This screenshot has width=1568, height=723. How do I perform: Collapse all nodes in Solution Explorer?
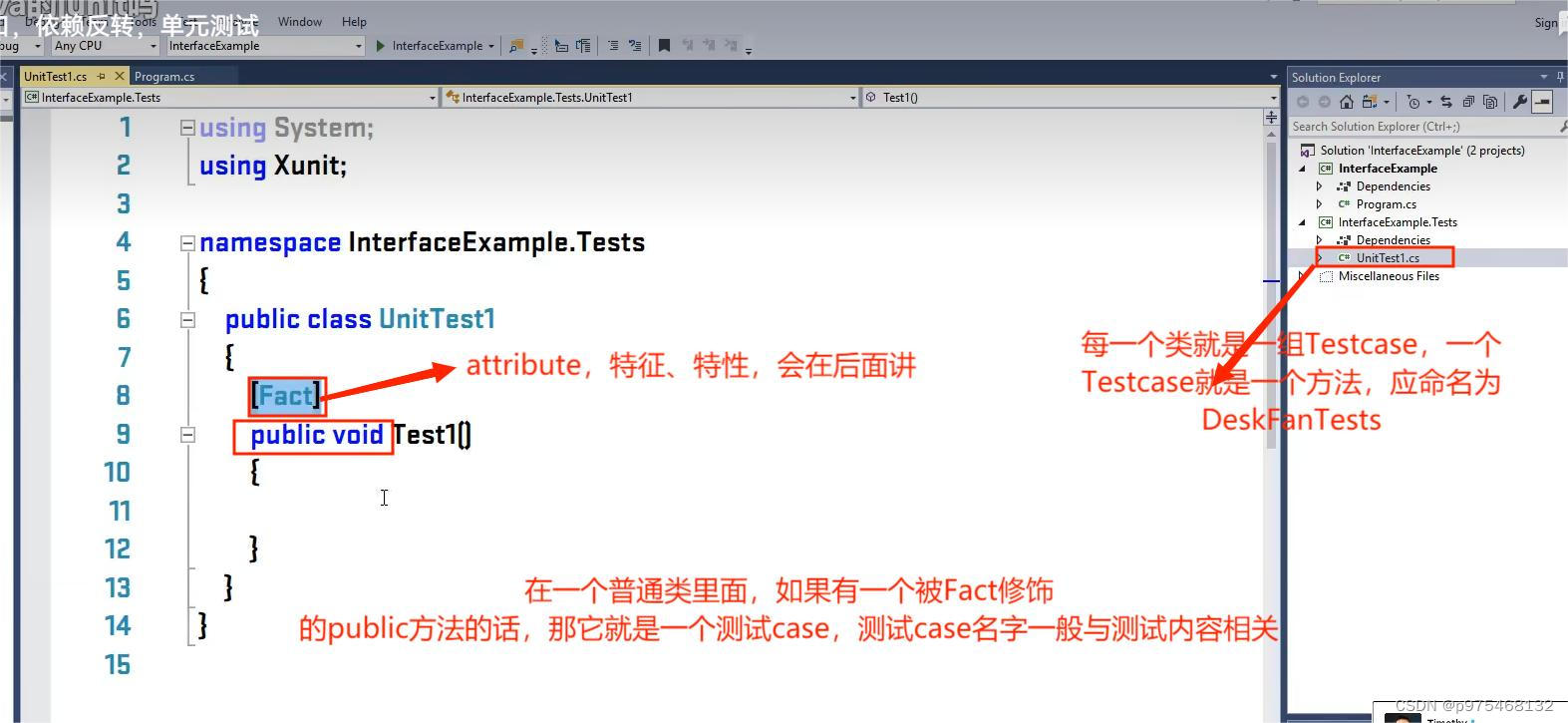pyautogui.click(x=1468, y=102)
